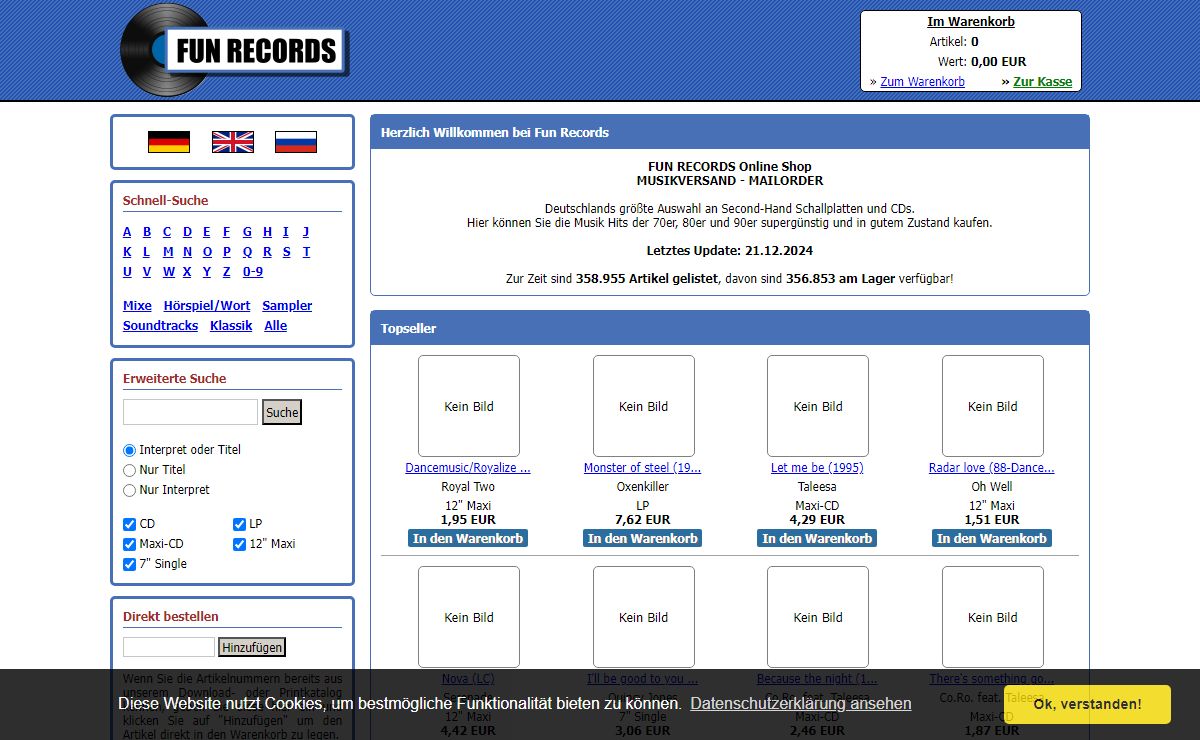Click the 'Nova (LC)' product thumbnail
Image resolution: width=1200 pixels, height=740 pixels.
[x=469, y=617]
